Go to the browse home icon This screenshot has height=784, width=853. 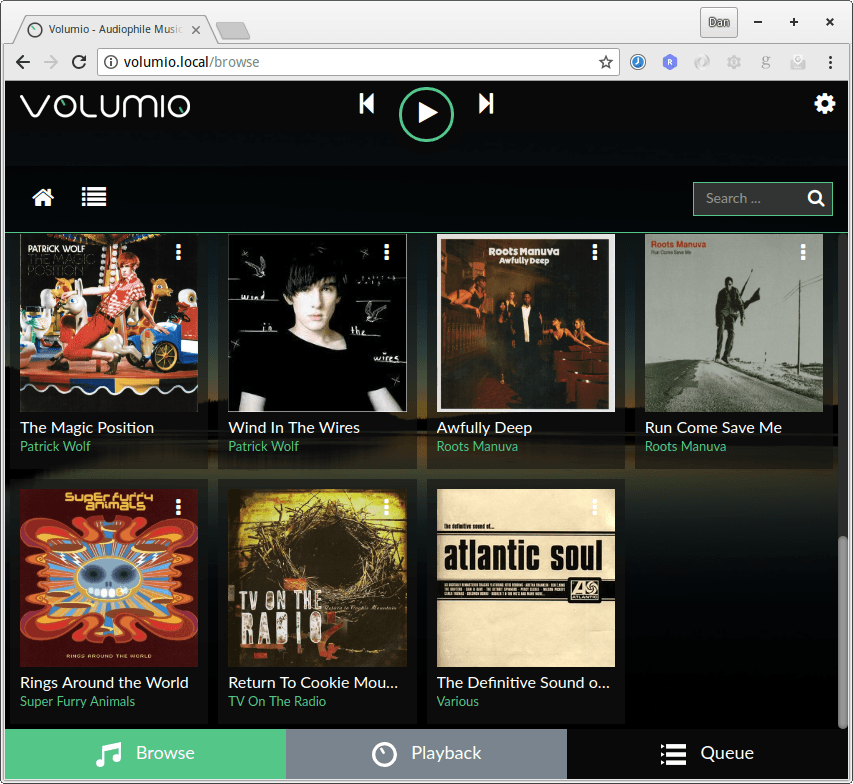tap(43, 198)
